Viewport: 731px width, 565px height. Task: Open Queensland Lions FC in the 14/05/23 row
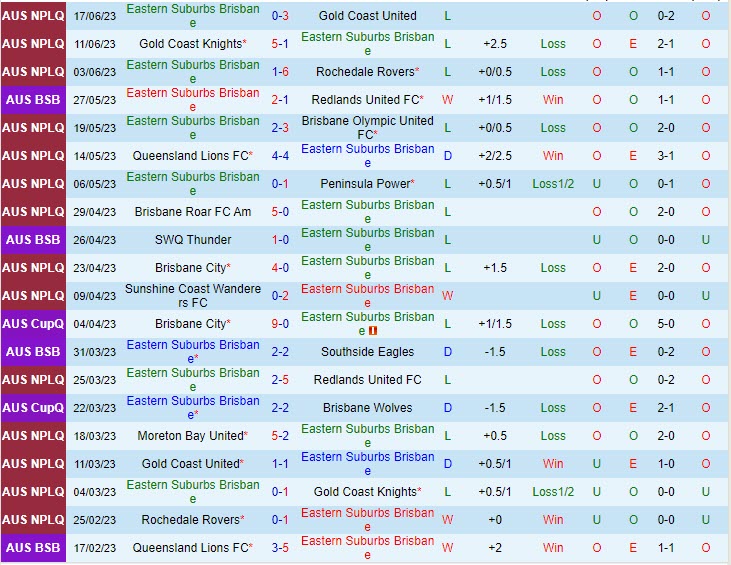click(x=193, y=156)
